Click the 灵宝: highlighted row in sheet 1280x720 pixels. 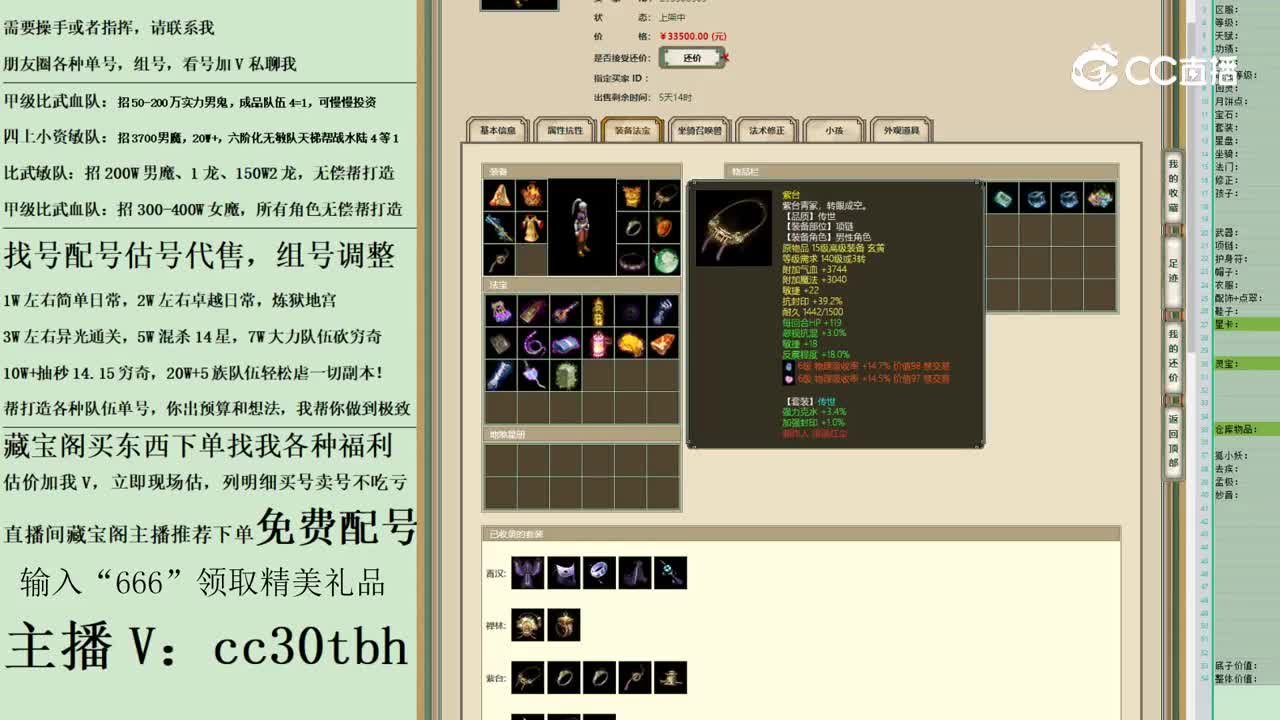click(1246, 364)
